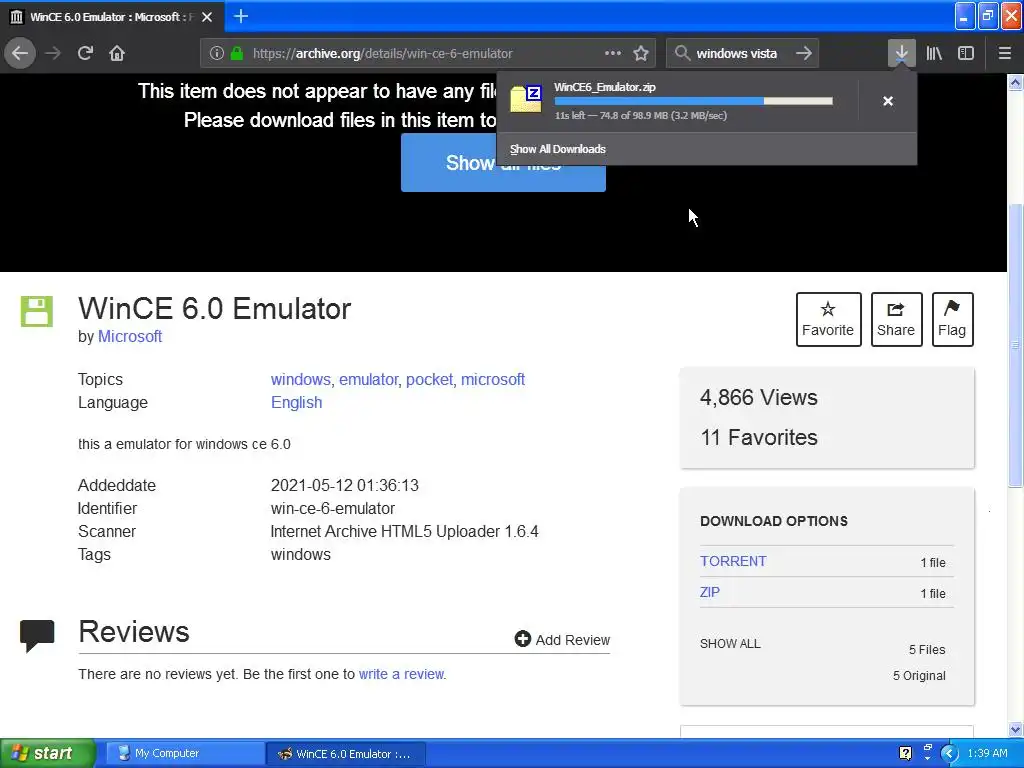The image size is (1024, 768).
Task: Open the windows topic link
Action: pyautogui.click(x=300, y=379)
